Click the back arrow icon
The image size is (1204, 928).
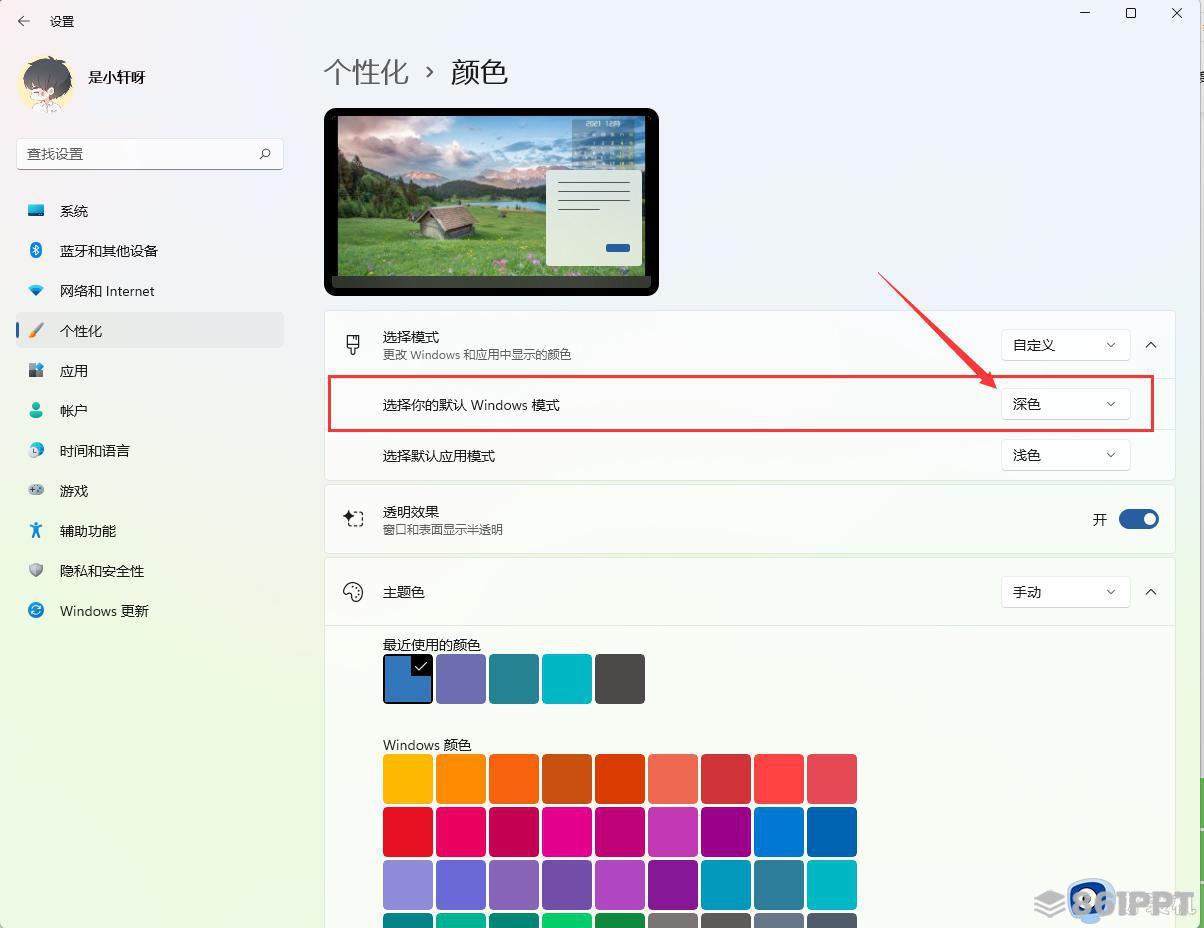coord(24,21)
